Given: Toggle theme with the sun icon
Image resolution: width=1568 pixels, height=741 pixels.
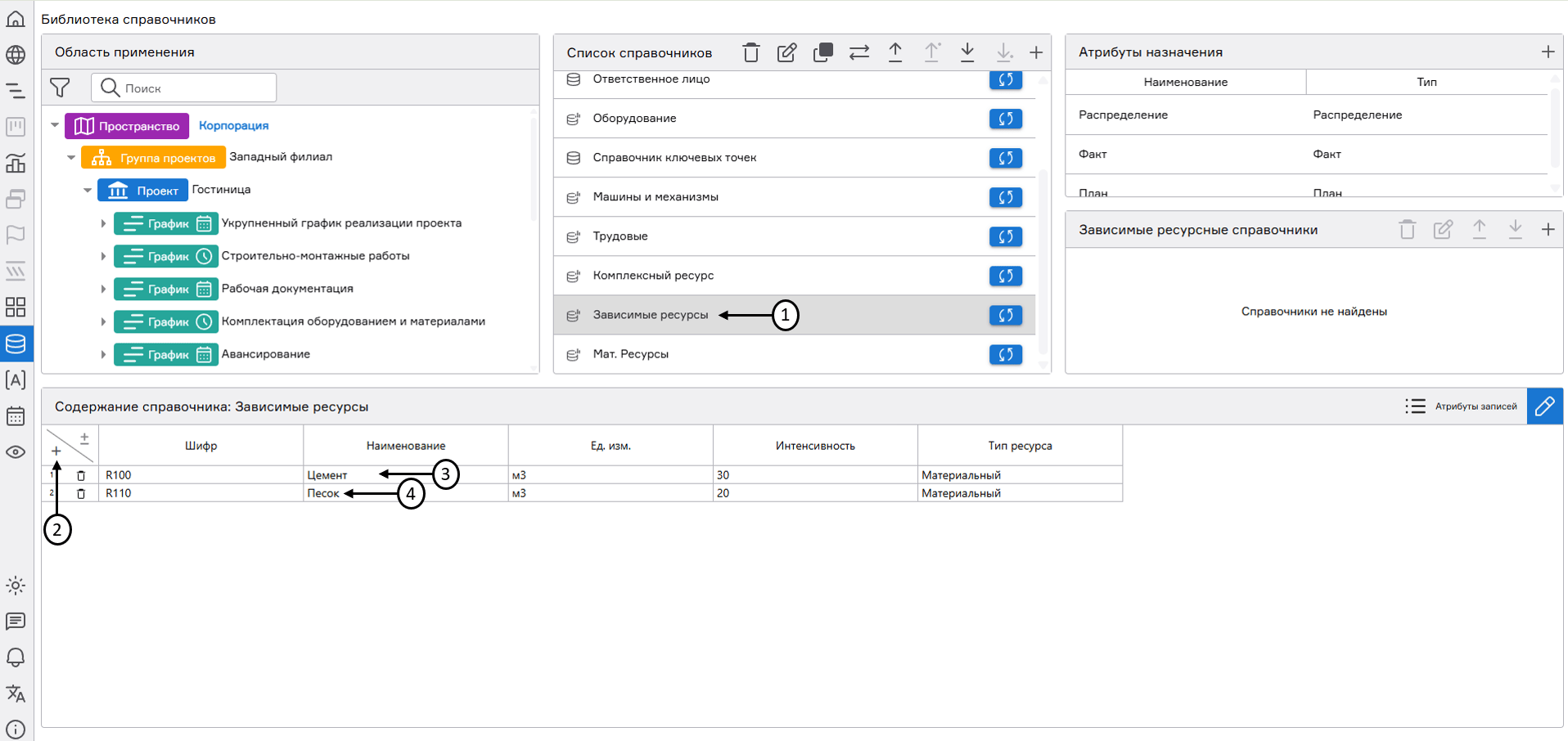Looking at the screenshot, I should tap(16, 586).
